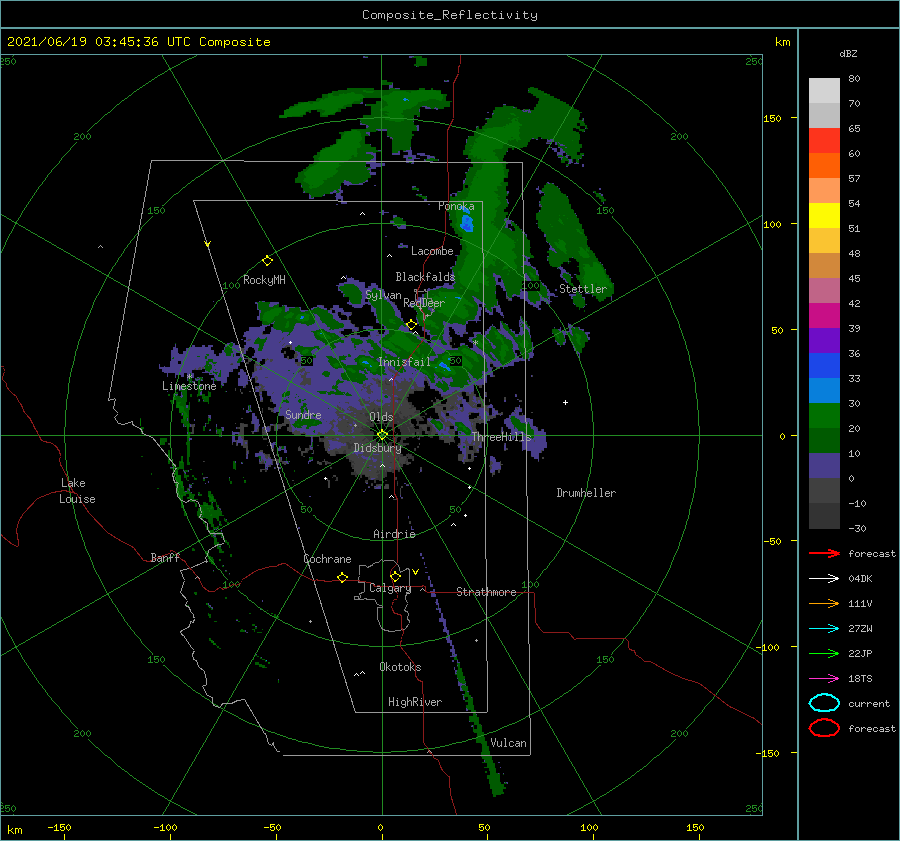The height and width of the screenshot is (841, 900).
Task: Click the yellow diamond marker below Cochrane
Action: 342,577
